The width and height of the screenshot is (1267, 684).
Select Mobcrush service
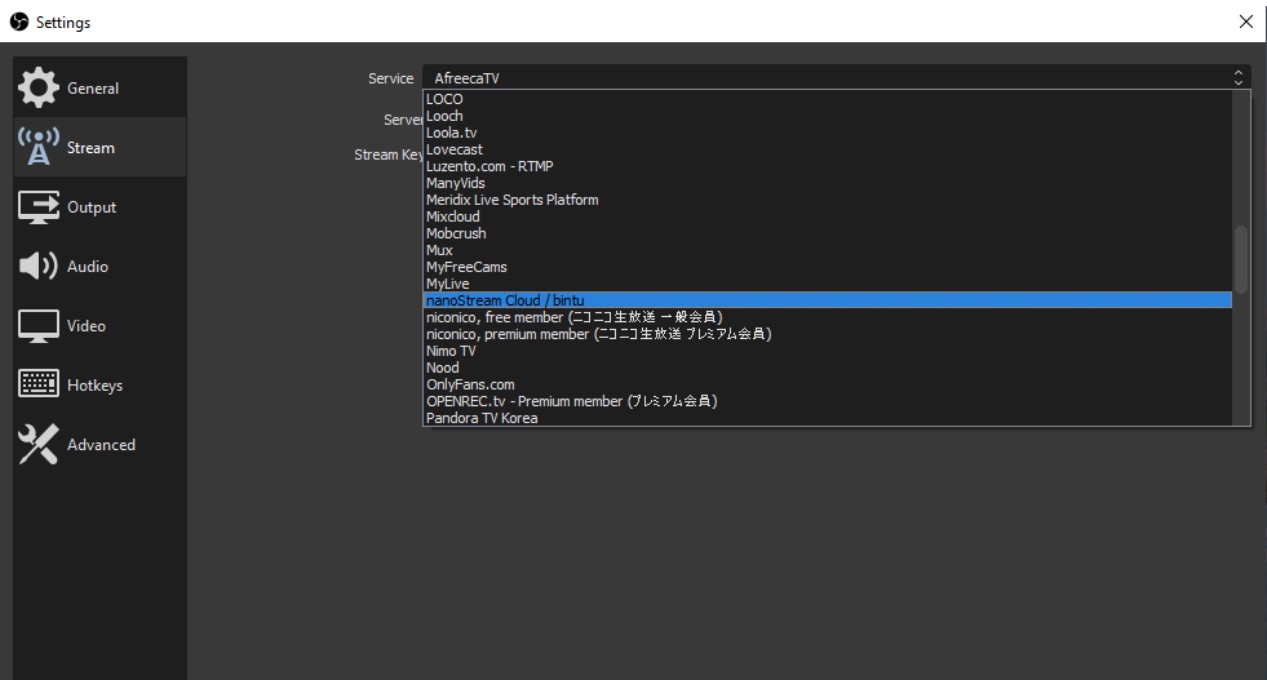pos(827,233)
